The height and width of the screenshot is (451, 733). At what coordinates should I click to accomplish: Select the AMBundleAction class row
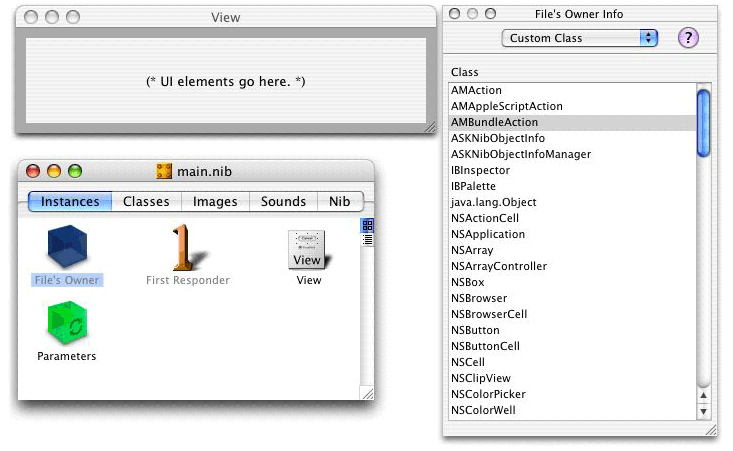572,122
